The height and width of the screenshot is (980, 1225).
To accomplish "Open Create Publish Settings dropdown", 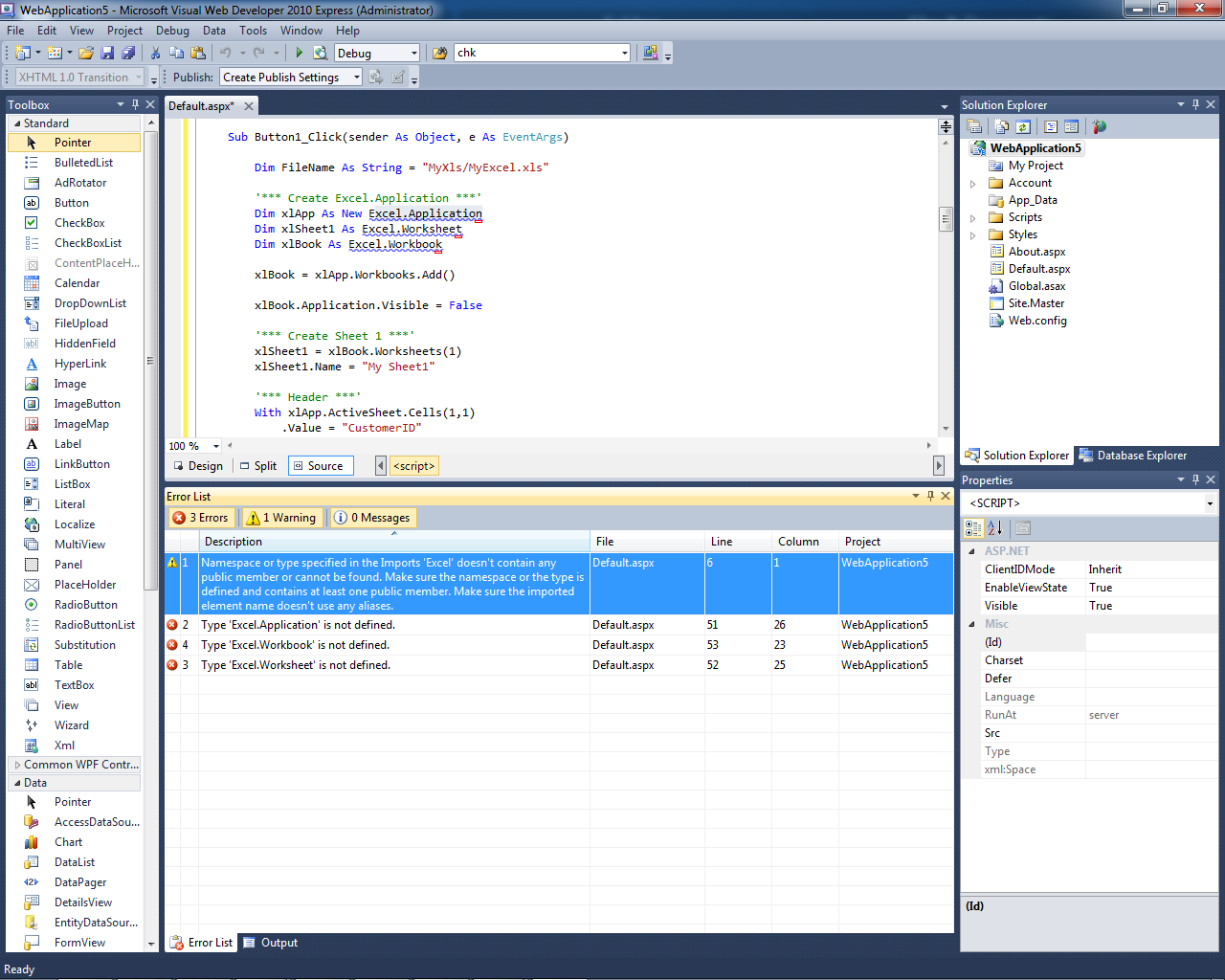I will (x=357, y=78).
